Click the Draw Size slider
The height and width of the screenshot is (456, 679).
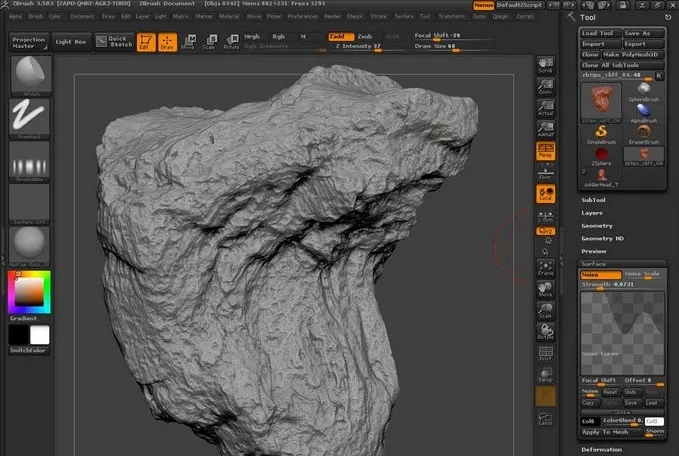[x=440, y=46]
